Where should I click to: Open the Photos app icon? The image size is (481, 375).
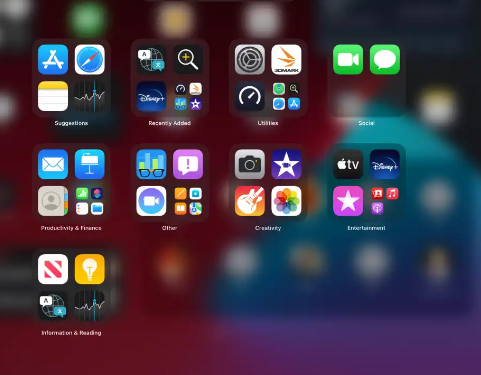pos(286,201)
